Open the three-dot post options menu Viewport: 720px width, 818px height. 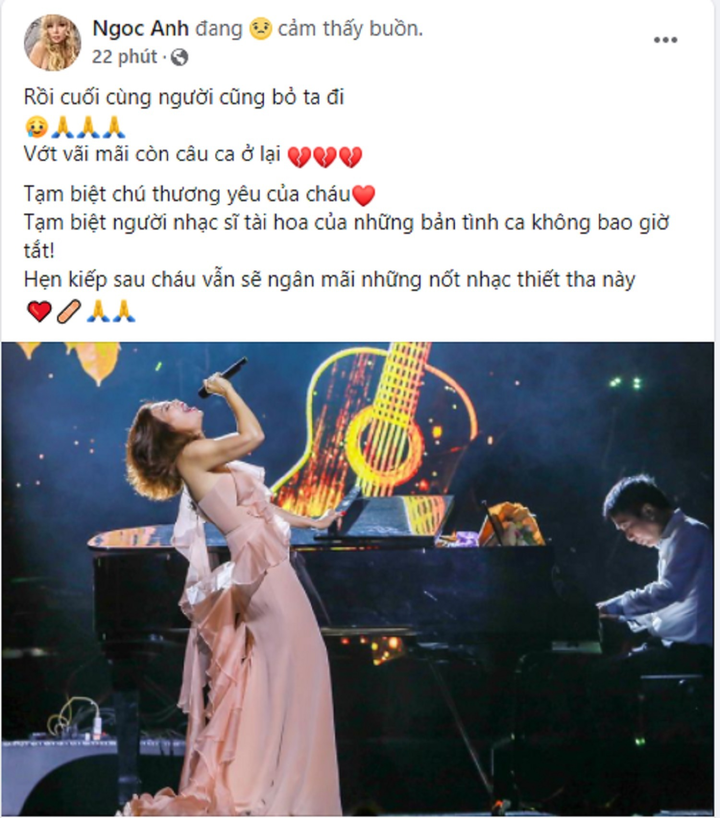(x=665, y=40)
